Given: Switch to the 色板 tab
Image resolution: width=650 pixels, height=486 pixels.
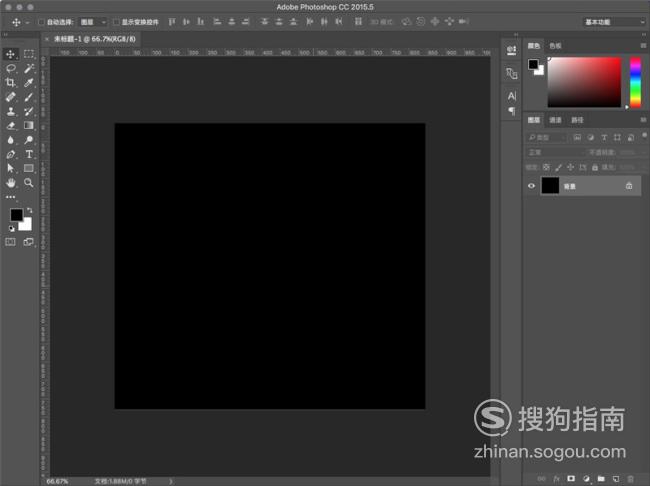Looking at the screenshot, I should pyautogui.click(x=555, y=46).
